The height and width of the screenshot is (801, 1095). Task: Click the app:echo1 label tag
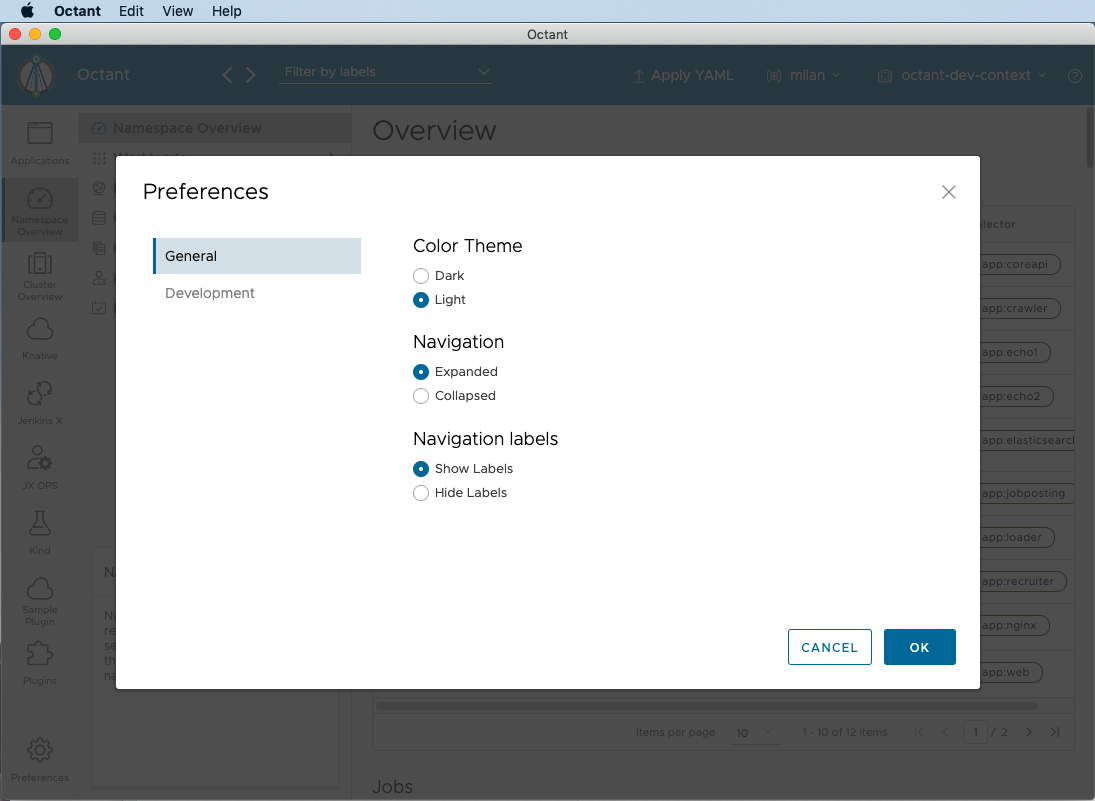coord(1015,353)
